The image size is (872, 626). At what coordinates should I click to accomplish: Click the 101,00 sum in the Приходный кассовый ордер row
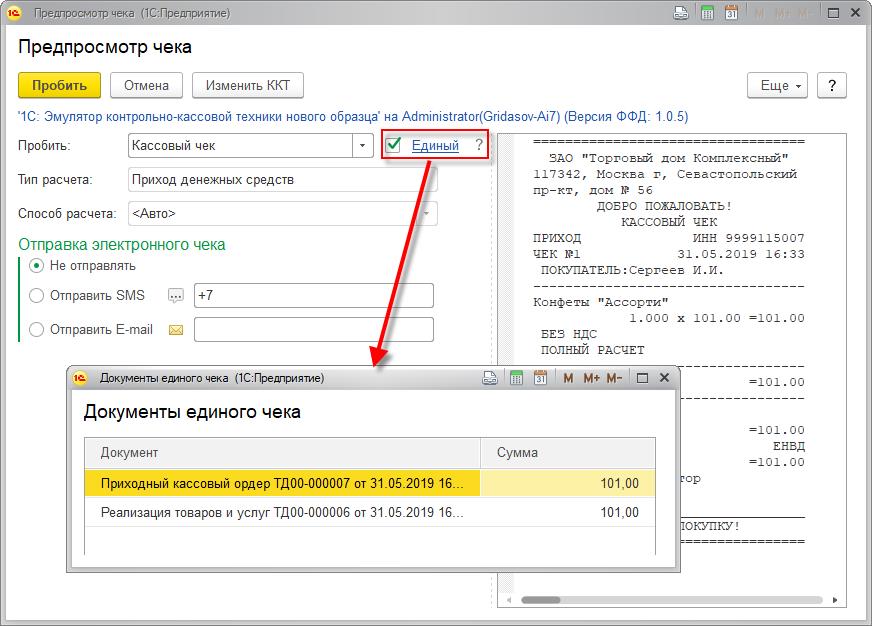tap(620, 483)
